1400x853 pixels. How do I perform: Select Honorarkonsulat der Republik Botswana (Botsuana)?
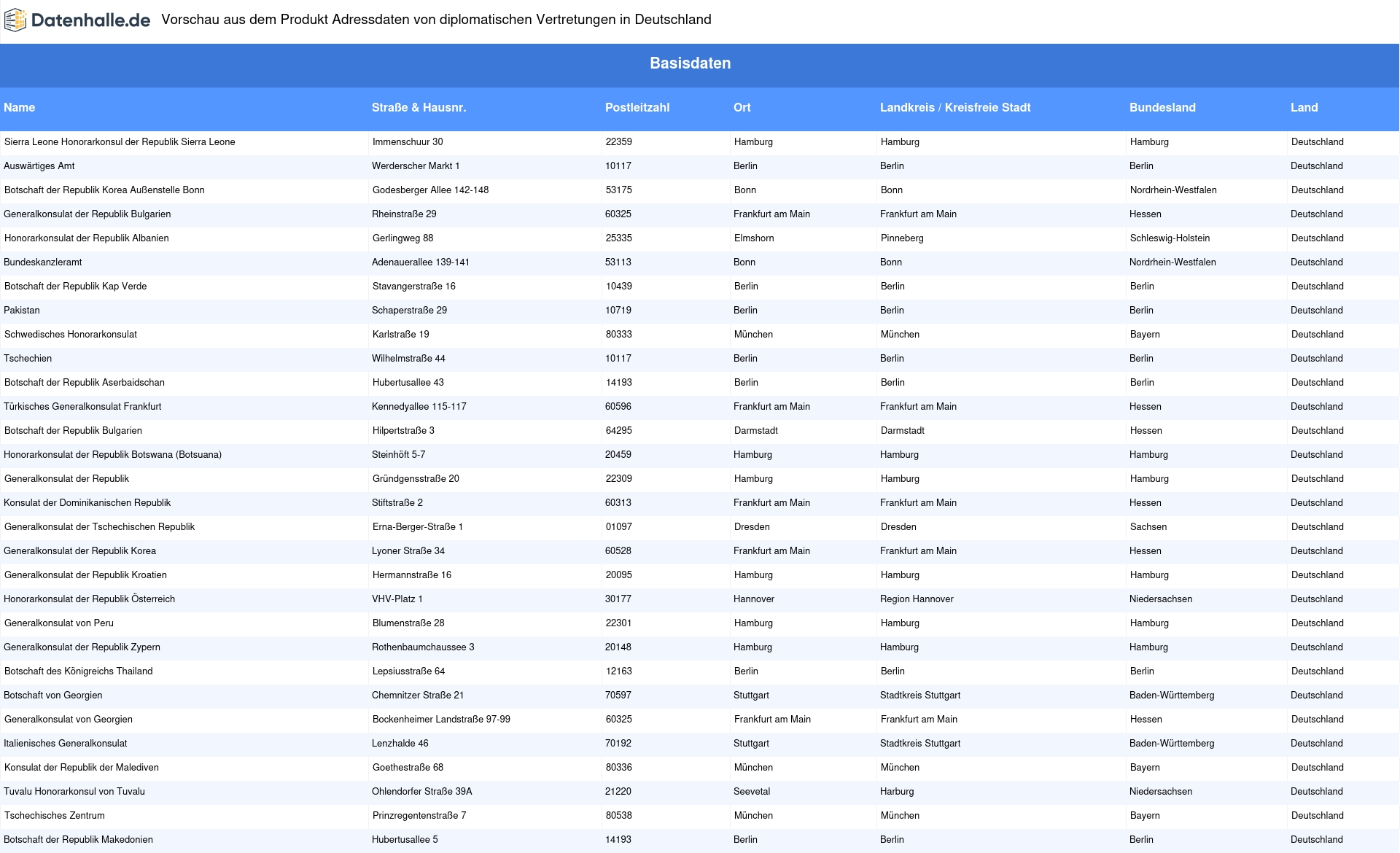tap(112, 454)
